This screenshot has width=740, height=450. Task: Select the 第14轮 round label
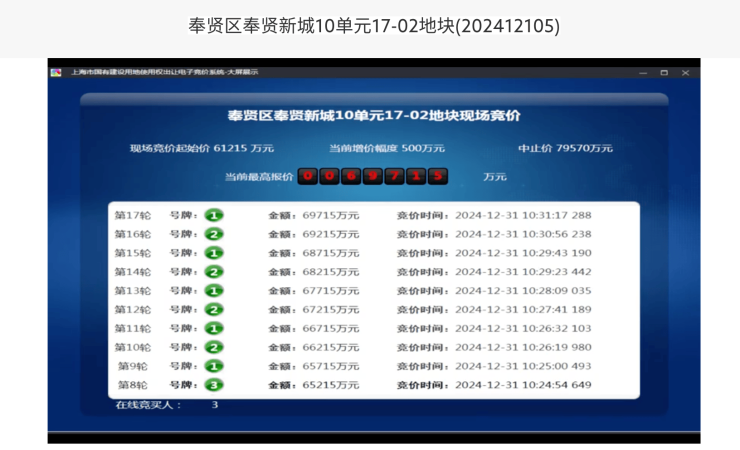pos(133,272)
